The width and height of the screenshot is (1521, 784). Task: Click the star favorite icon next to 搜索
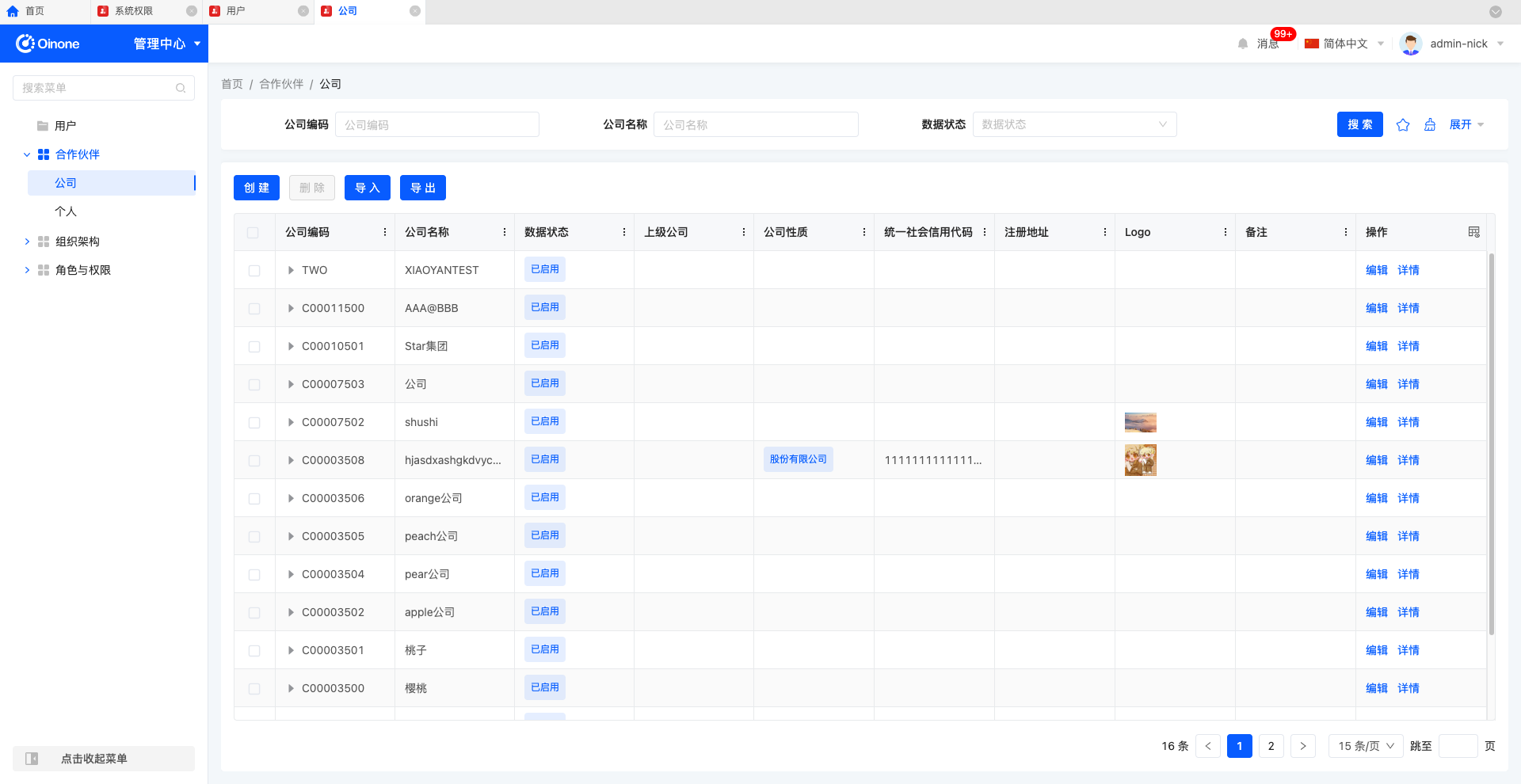pyautogui.click(x=1403, y=124)
